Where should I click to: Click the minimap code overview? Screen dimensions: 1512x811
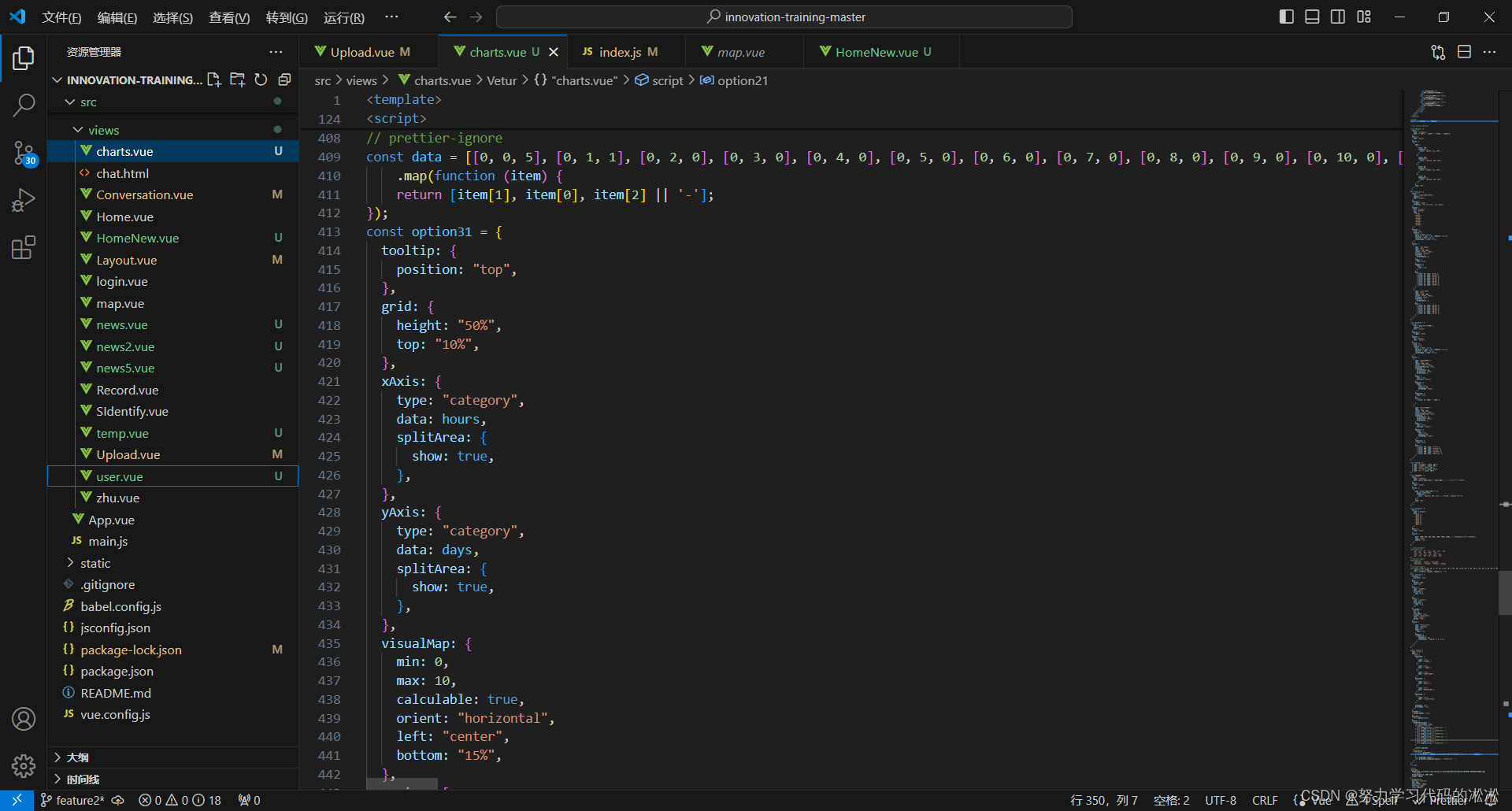(1452, 441)
